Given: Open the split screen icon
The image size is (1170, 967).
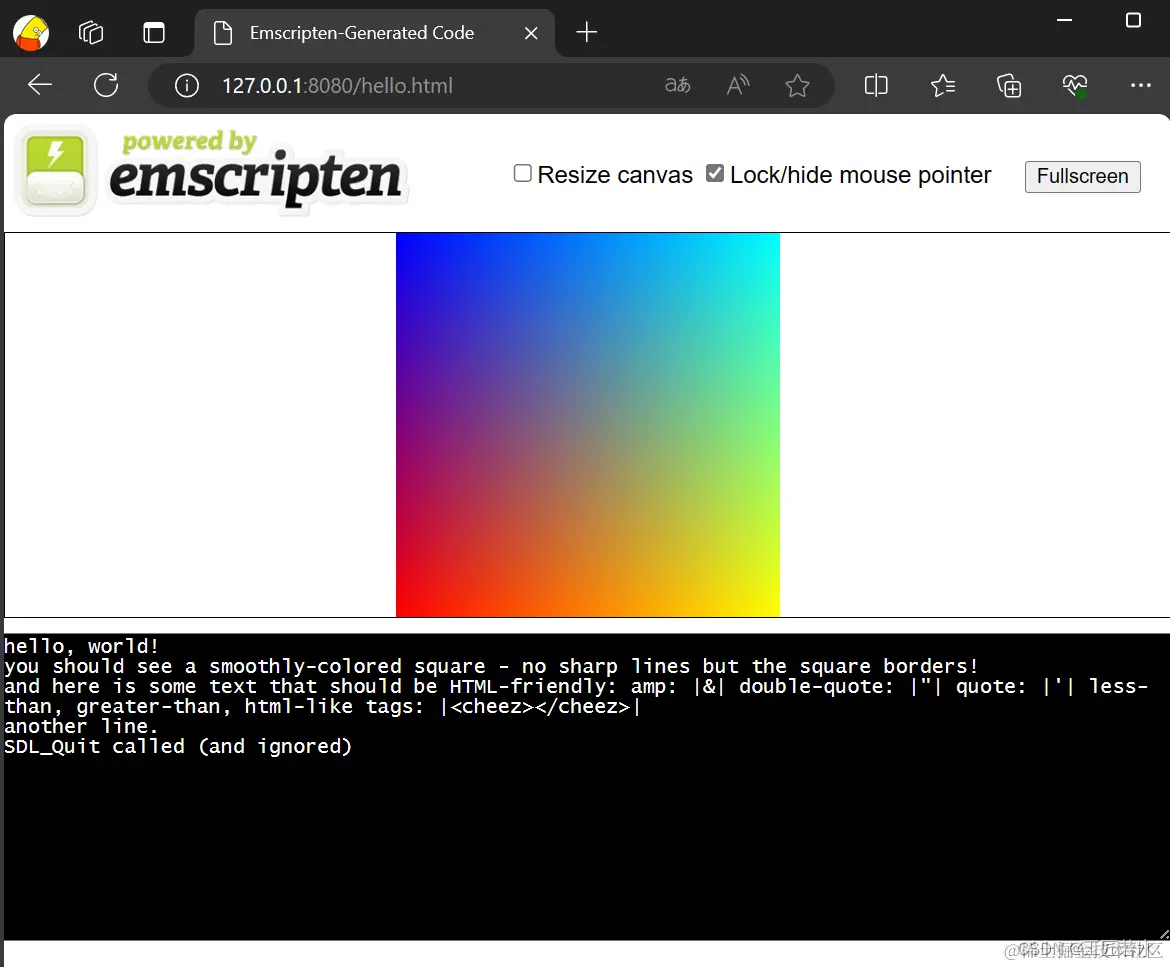Looking at the screenshot, I should [876, 86].
